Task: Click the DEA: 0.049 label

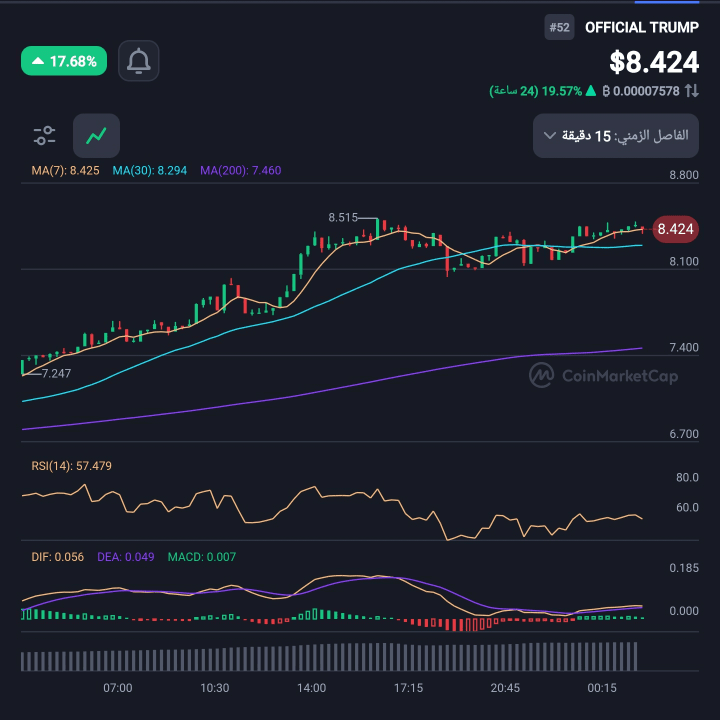Action: point(126,557)
